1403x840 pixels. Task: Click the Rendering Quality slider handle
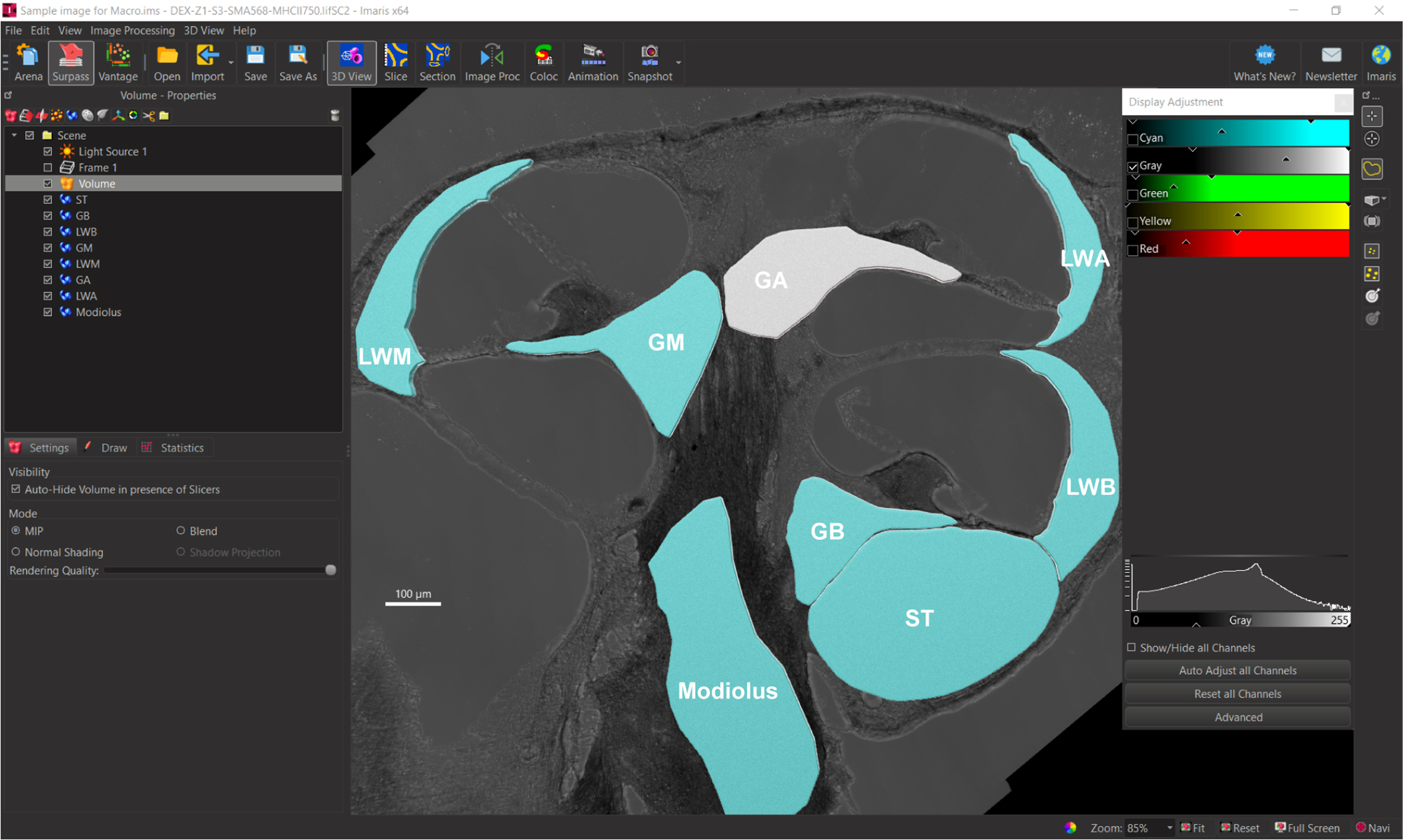[x=331, y=570]
